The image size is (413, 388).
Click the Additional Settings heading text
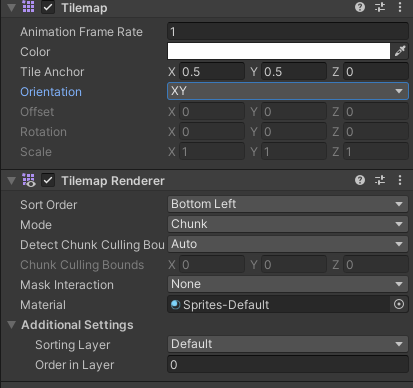point(77,325)
